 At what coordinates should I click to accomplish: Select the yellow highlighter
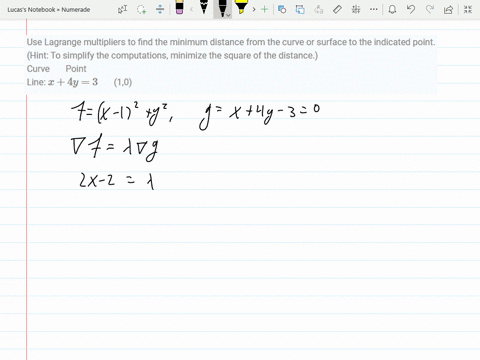click(241, 7)
